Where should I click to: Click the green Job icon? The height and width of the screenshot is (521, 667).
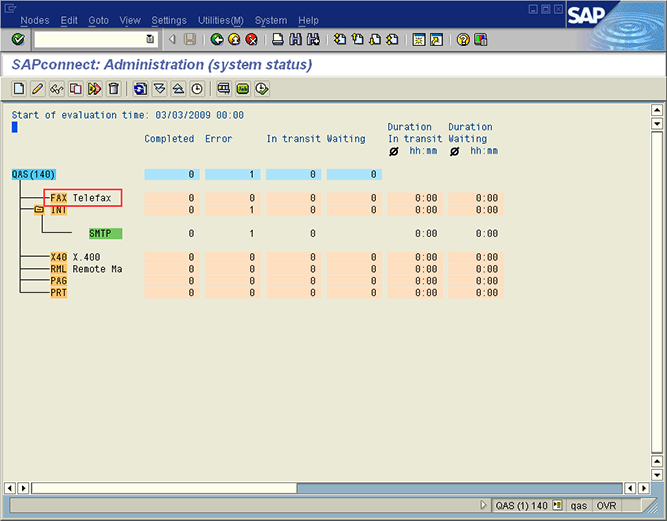click(x=243, y=89)
